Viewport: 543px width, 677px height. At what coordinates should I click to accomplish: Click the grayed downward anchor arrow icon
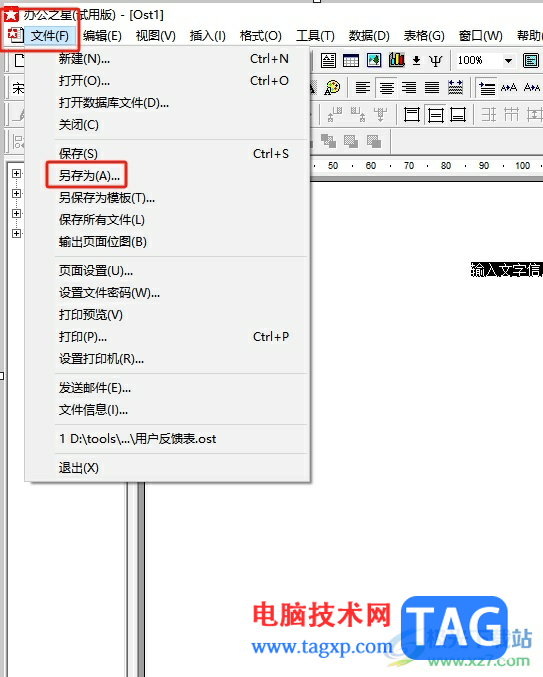380,115
